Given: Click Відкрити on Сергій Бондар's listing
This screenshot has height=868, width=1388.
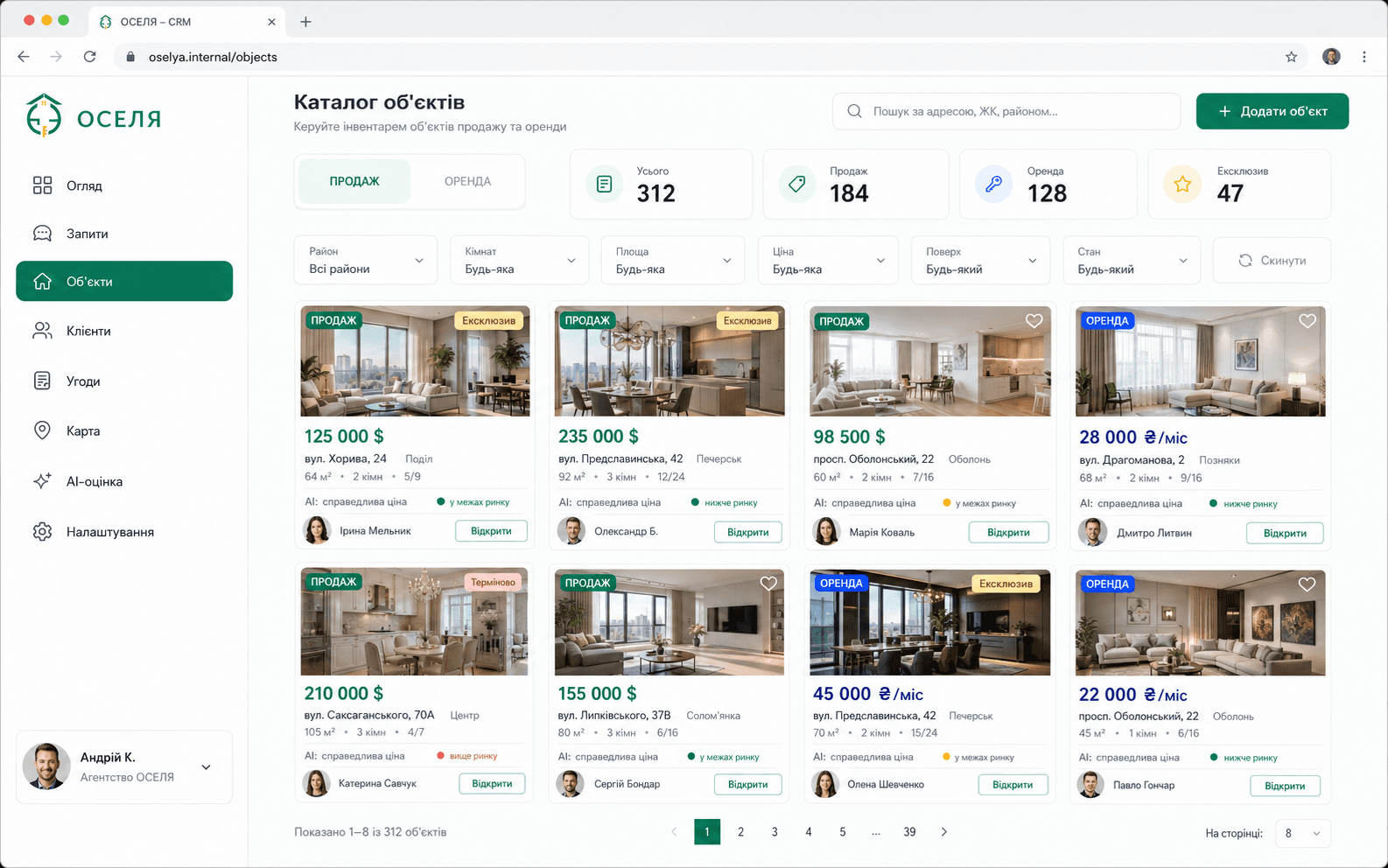Looking at the screenshot, I should click(748, 784).
